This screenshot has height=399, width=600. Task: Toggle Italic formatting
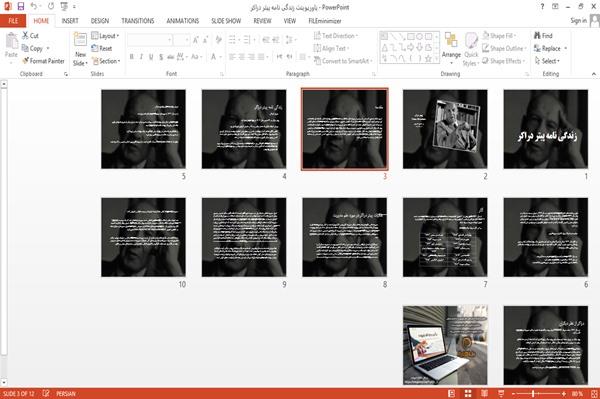(x=141, y=57)
